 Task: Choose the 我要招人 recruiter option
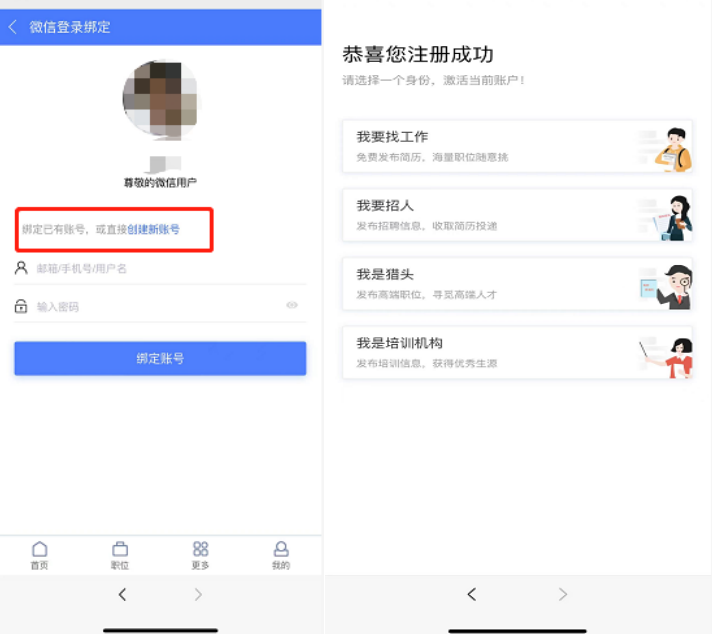coord(516,215)
